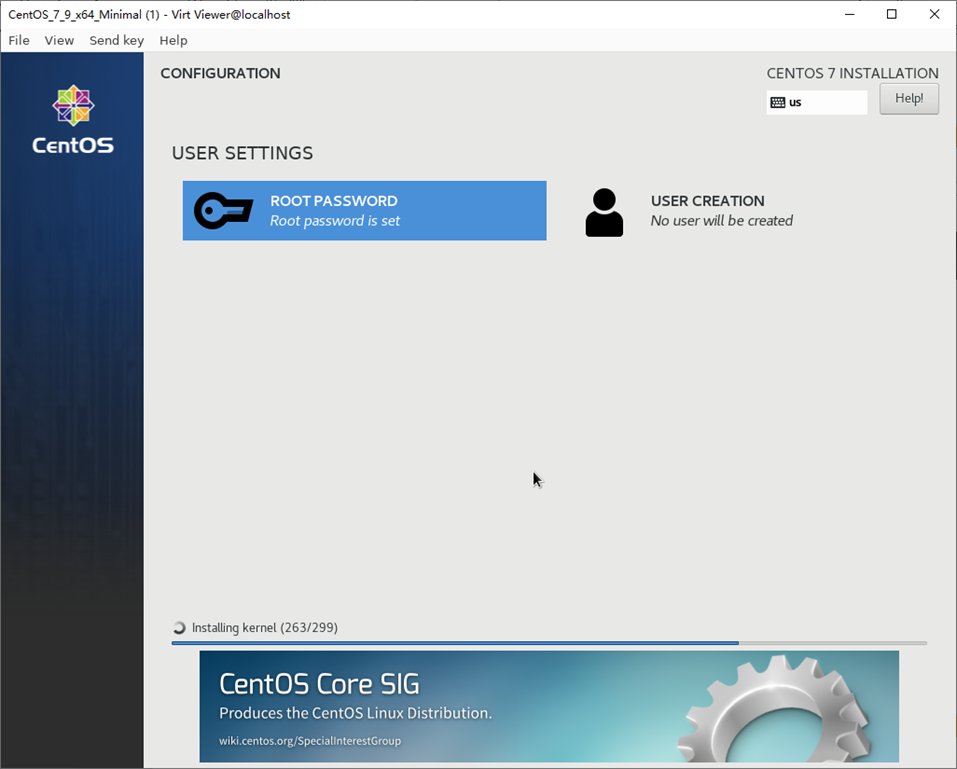
Task: Click the installation progress bar
Action: pyautogui.click(x=549, y=643)
